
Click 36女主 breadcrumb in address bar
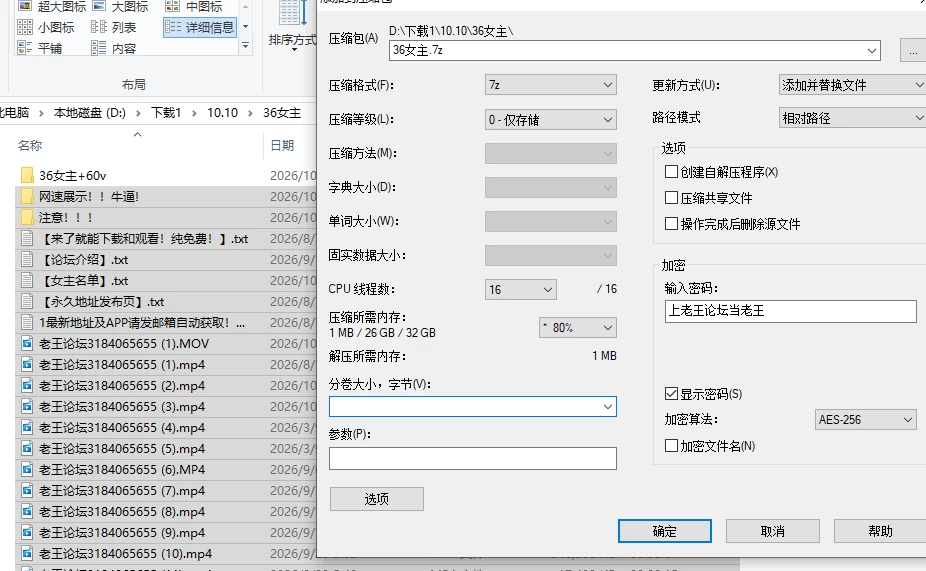pyautogui.click(x=282, y=113)
